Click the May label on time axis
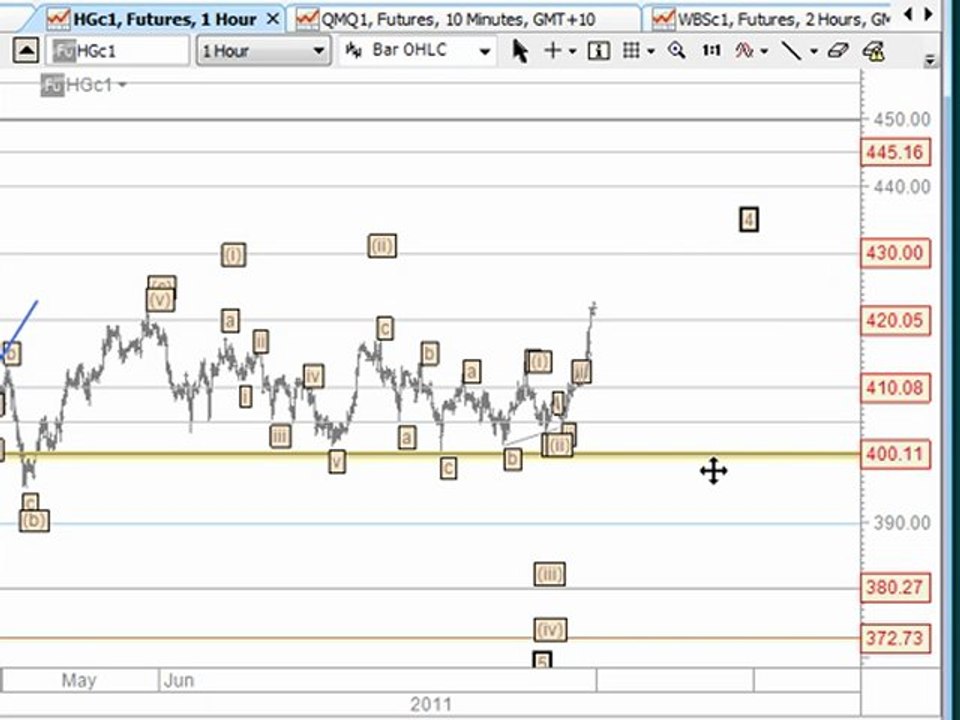The width and height of the screenshot is (960, 720). pyautogui.click(x=79, y=681)
